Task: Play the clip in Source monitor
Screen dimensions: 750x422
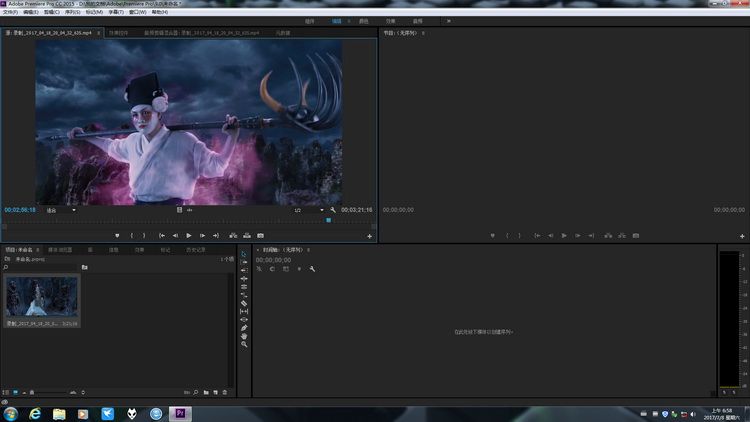Action: [188, 235]
